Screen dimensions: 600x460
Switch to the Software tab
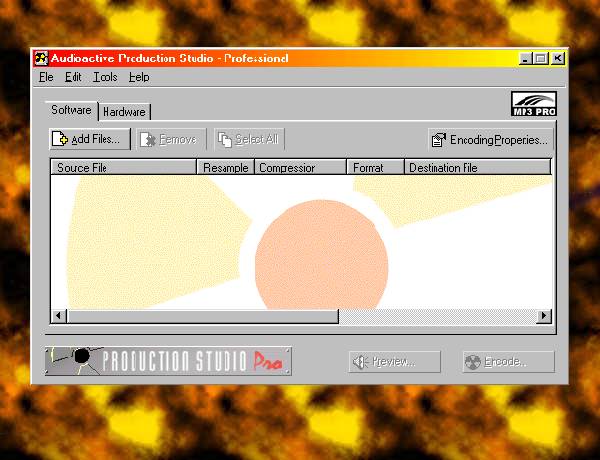pos(71,111)
